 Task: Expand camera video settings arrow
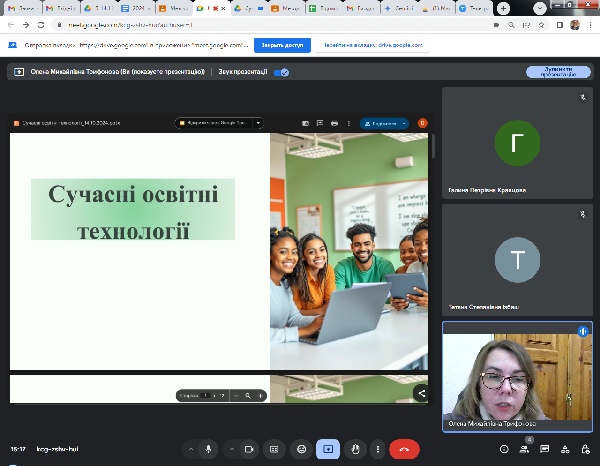click(x=231, y=450)
